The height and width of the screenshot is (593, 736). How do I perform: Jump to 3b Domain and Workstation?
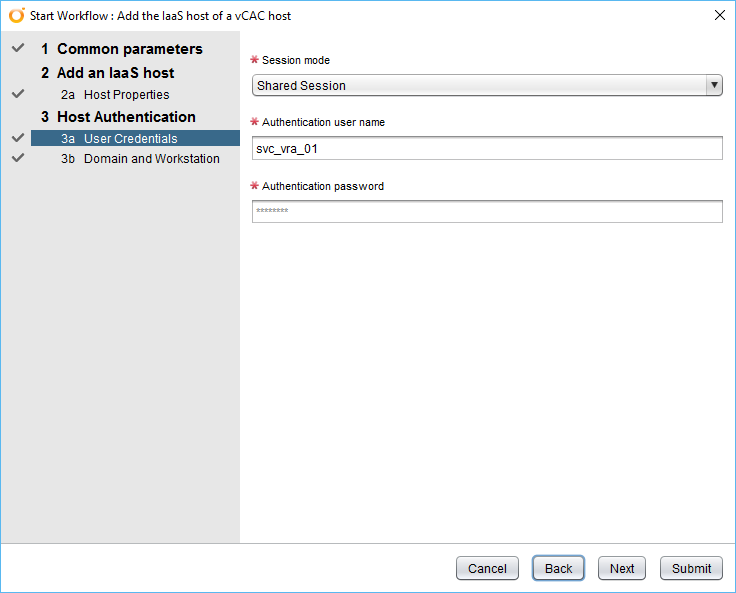point(140,159)
